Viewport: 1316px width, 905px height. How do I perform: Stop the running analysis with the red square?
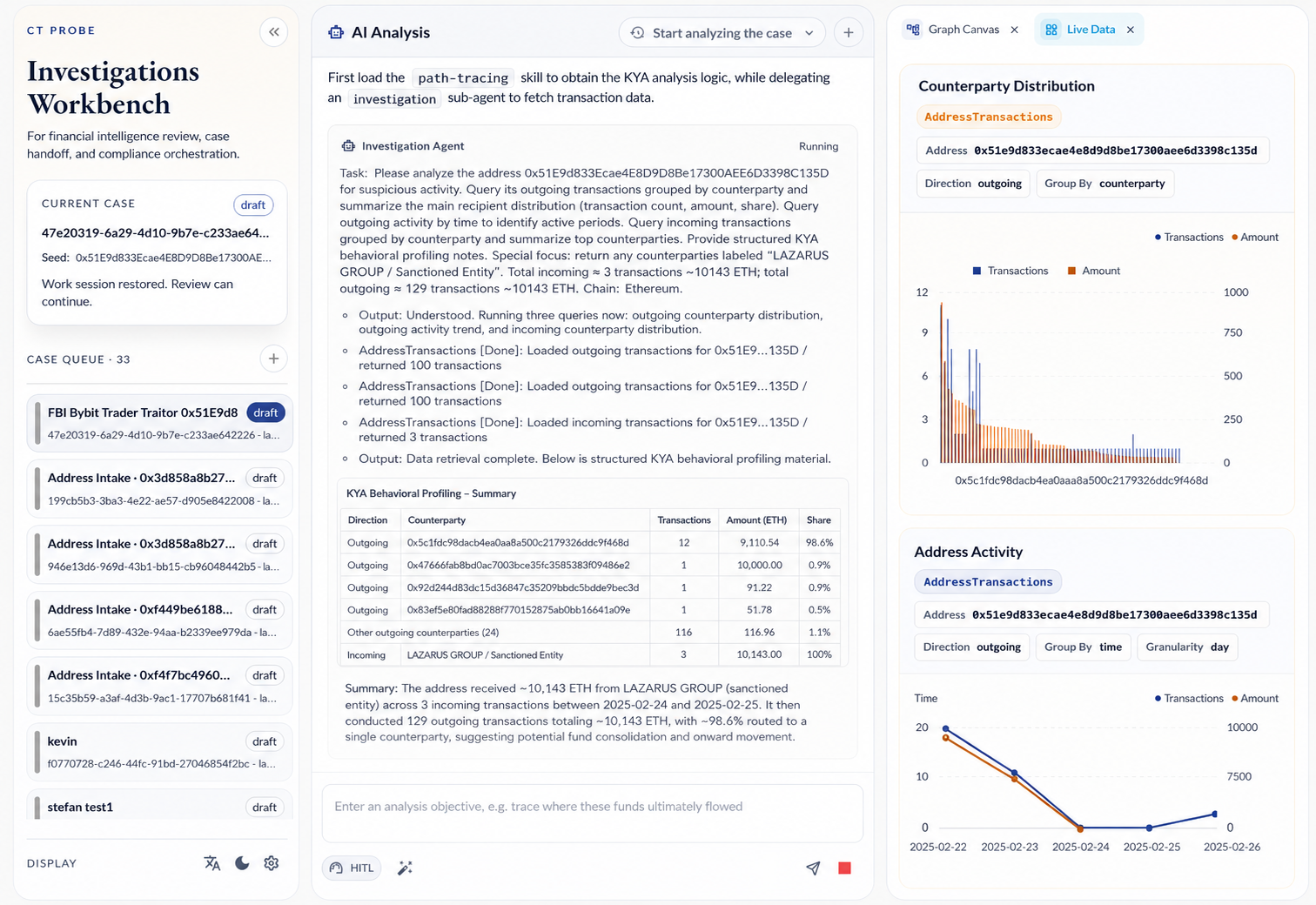844,868
